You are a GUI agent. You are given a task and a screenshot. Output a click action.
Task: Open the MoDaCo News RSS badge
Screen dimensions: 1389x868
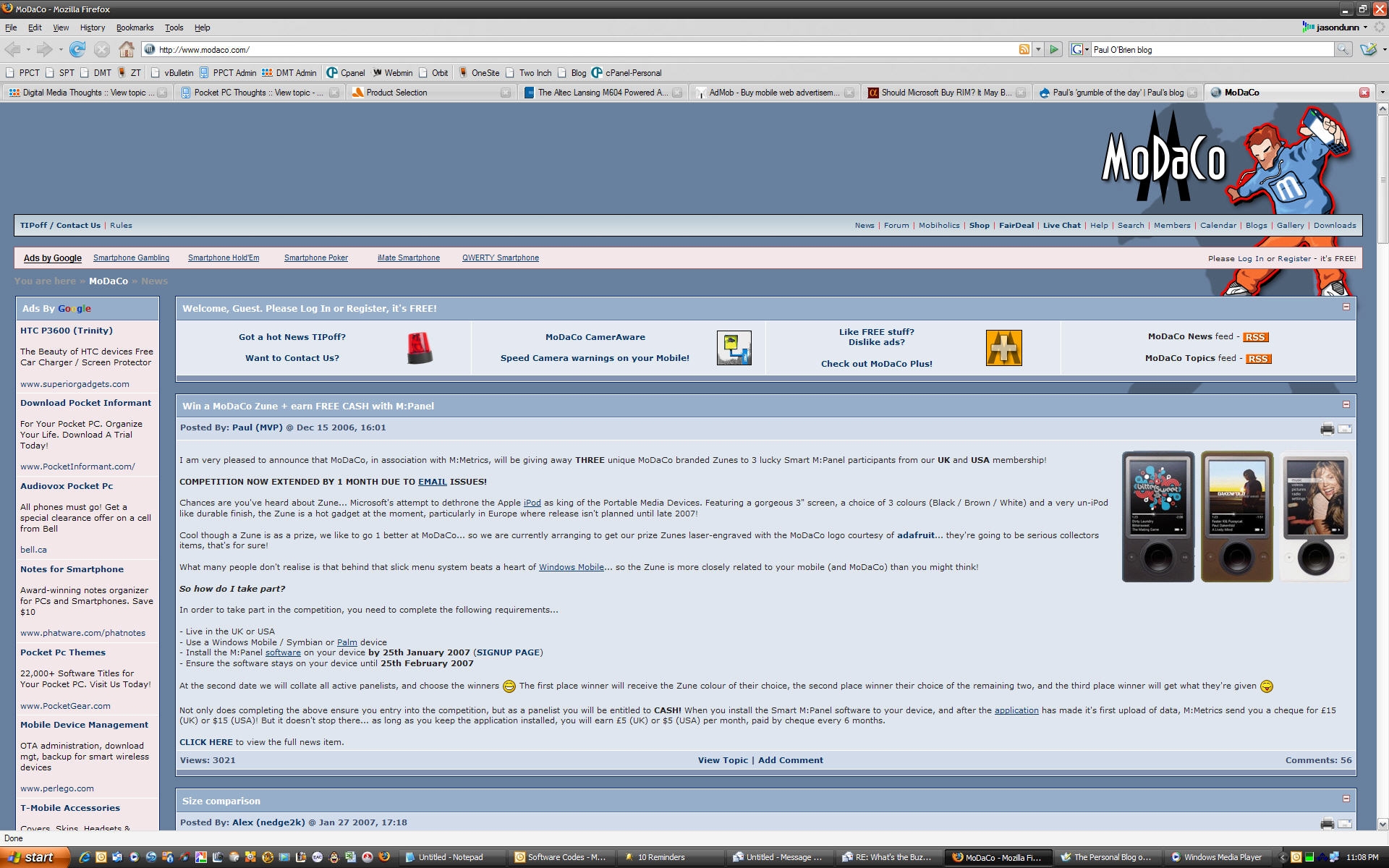pyautogui.click(x=1256, y=337)
